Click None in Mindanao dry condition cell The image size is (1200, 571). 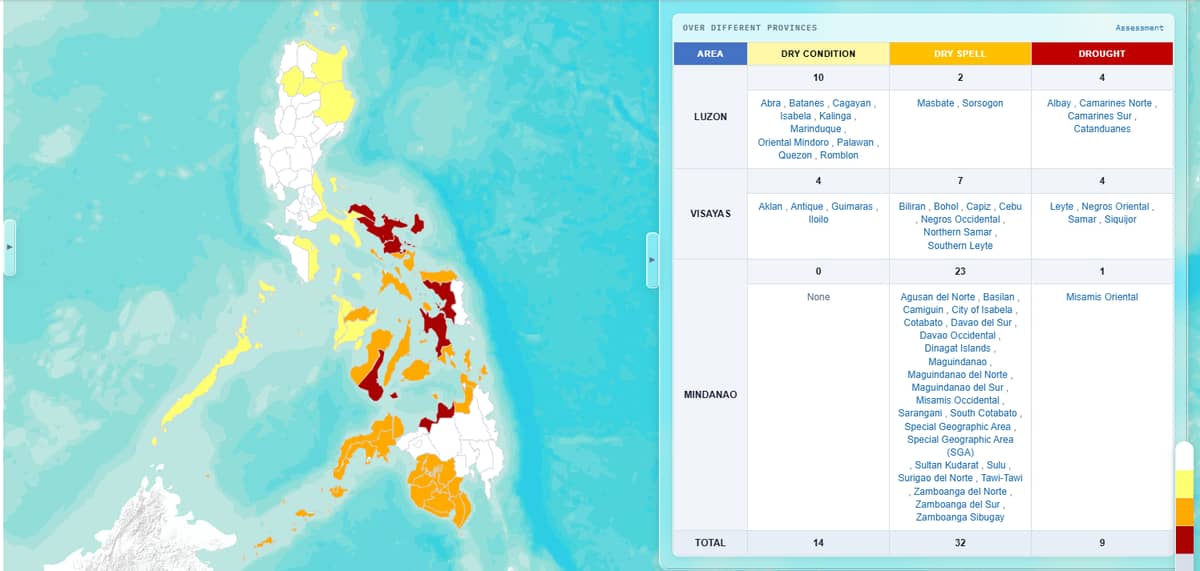[x=818, y=297]
